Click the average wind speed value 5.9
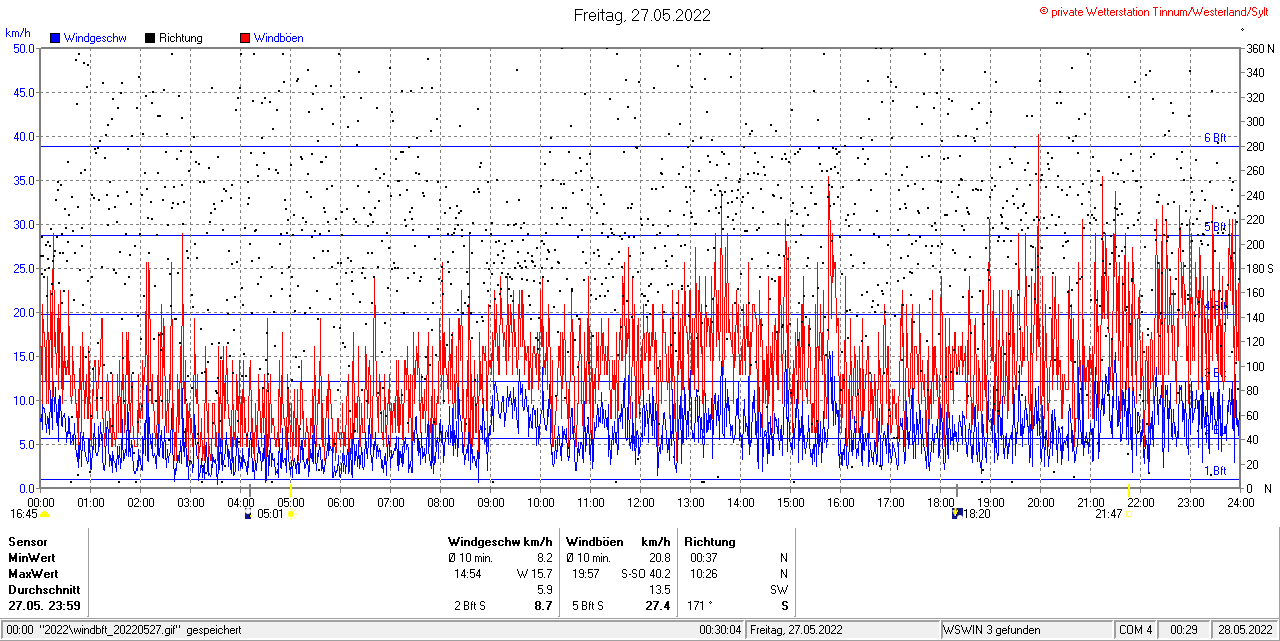 pyautogui.click(x=545, y=590)
